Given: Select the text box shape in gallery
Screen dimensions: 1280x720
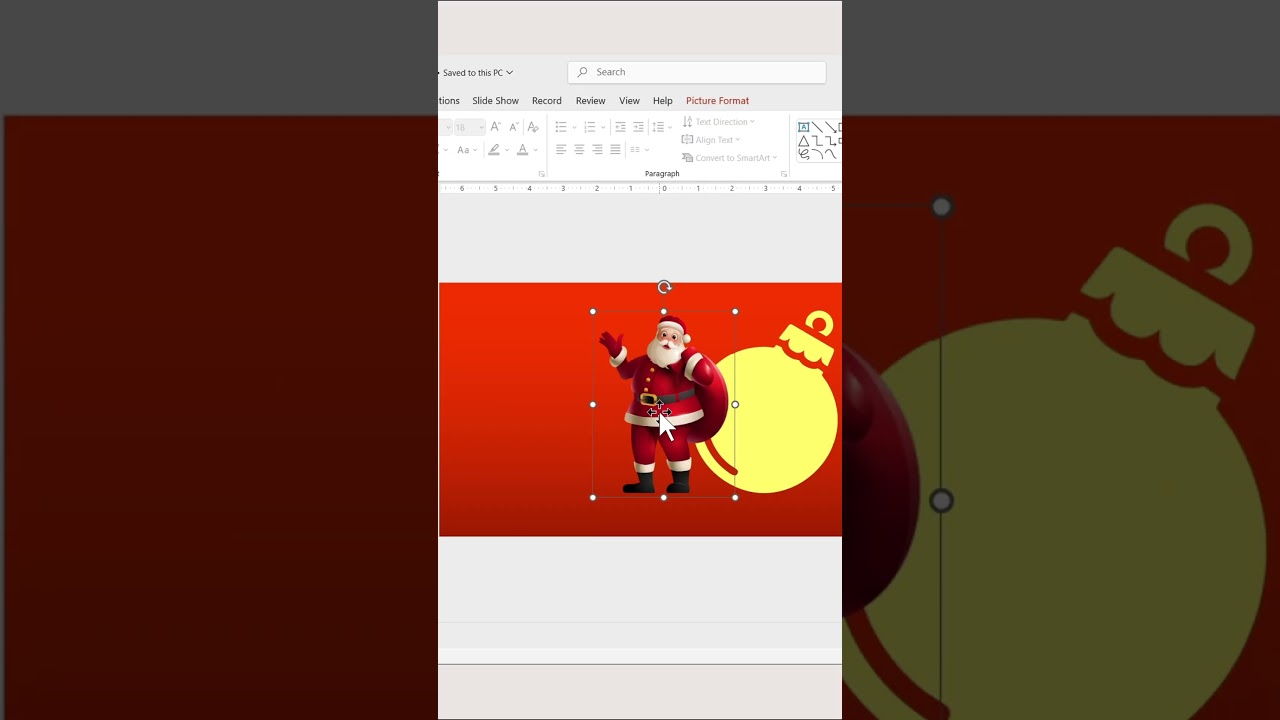Looking at the screenshot, I should (803, 127).
